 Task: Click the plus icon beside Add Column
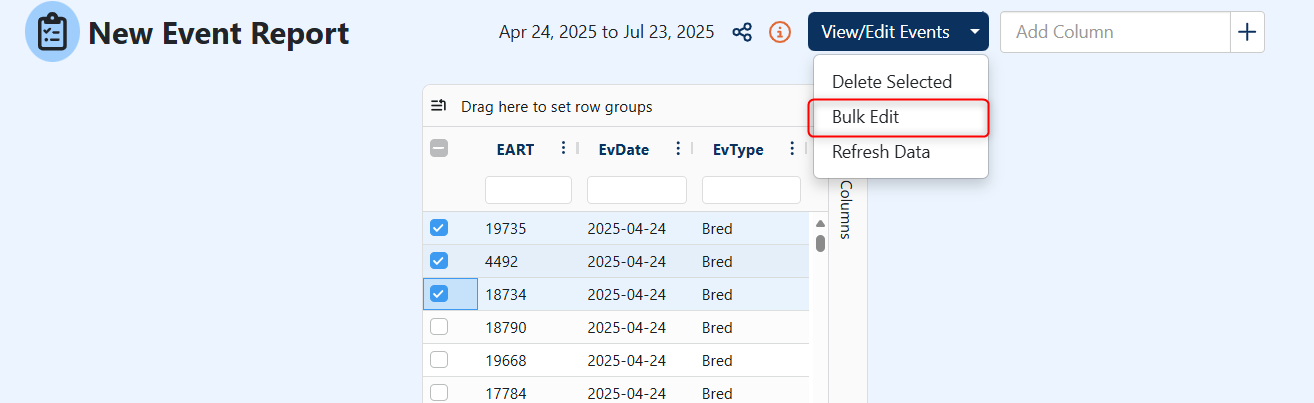[1247, 32]
